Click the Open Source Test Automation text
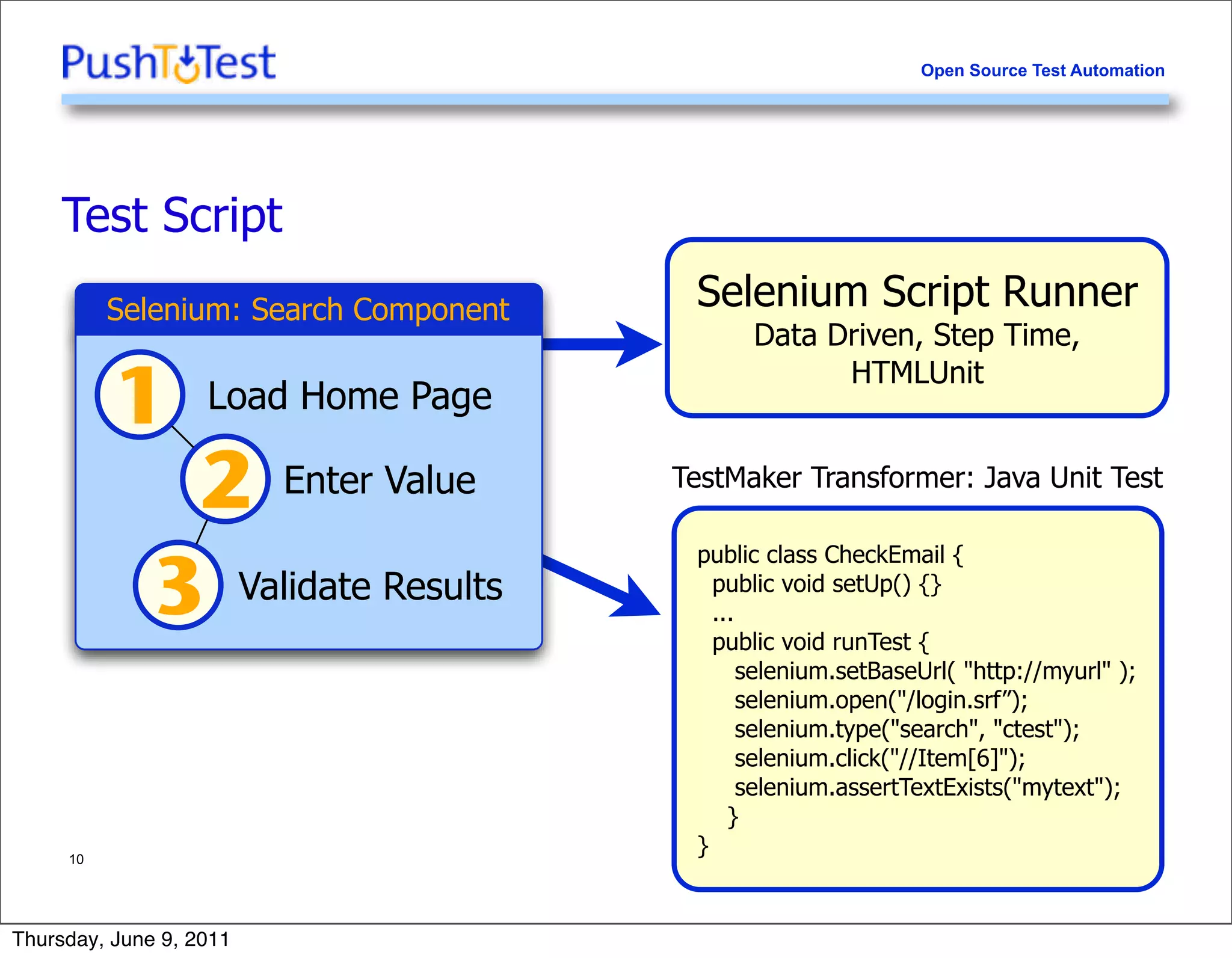This screenshot has width=1232, height=958. (x=1043, y=70)
